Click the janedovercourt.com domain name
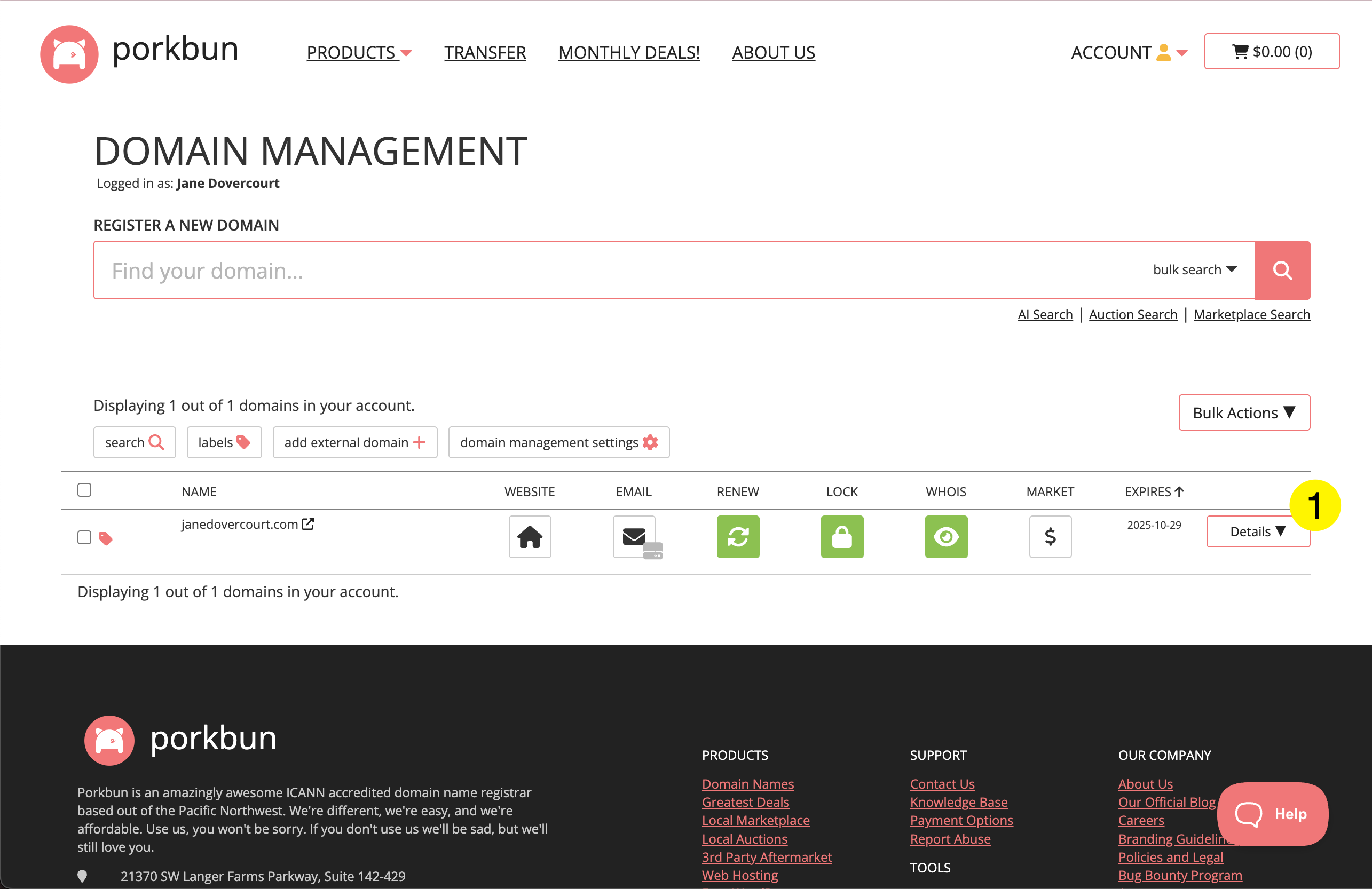 point(239,525)
